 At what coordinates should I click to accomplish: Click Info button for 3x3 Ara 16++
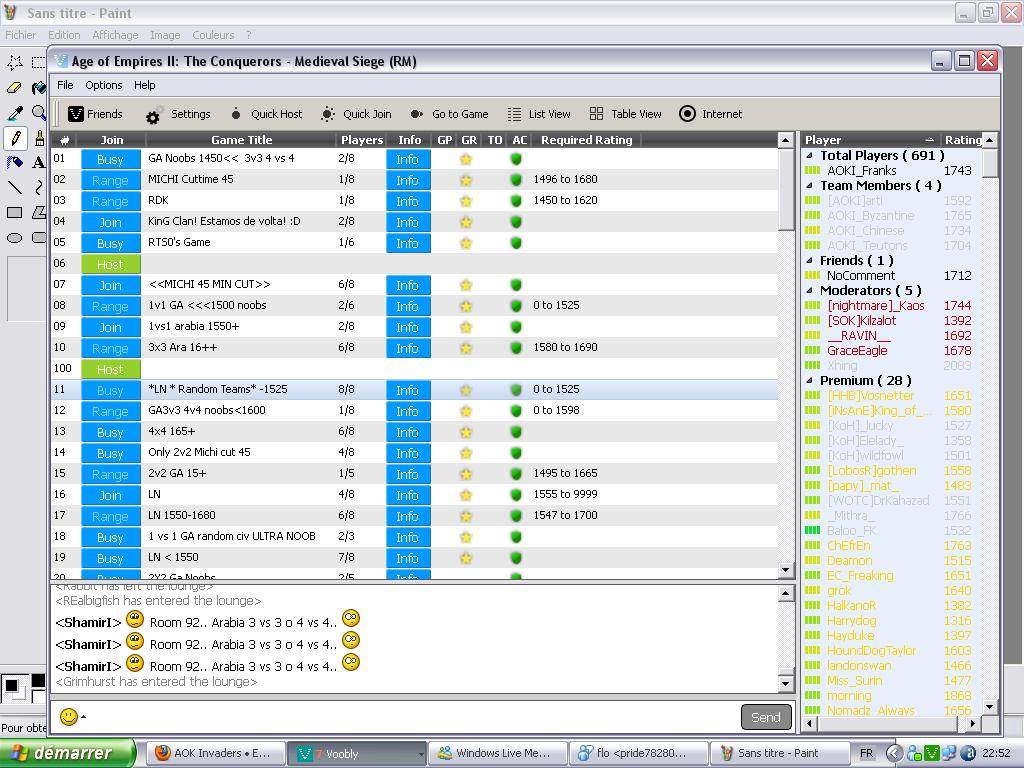pos(408,348)
